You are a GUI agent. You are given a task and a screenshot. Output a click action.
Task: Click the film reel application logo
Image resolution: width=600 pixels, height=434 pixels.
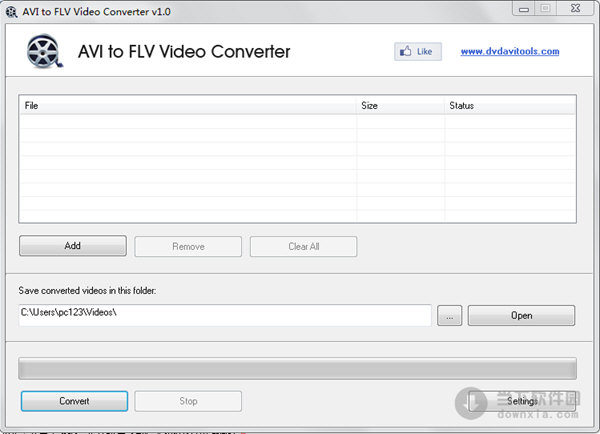click(x=44, y=51)
